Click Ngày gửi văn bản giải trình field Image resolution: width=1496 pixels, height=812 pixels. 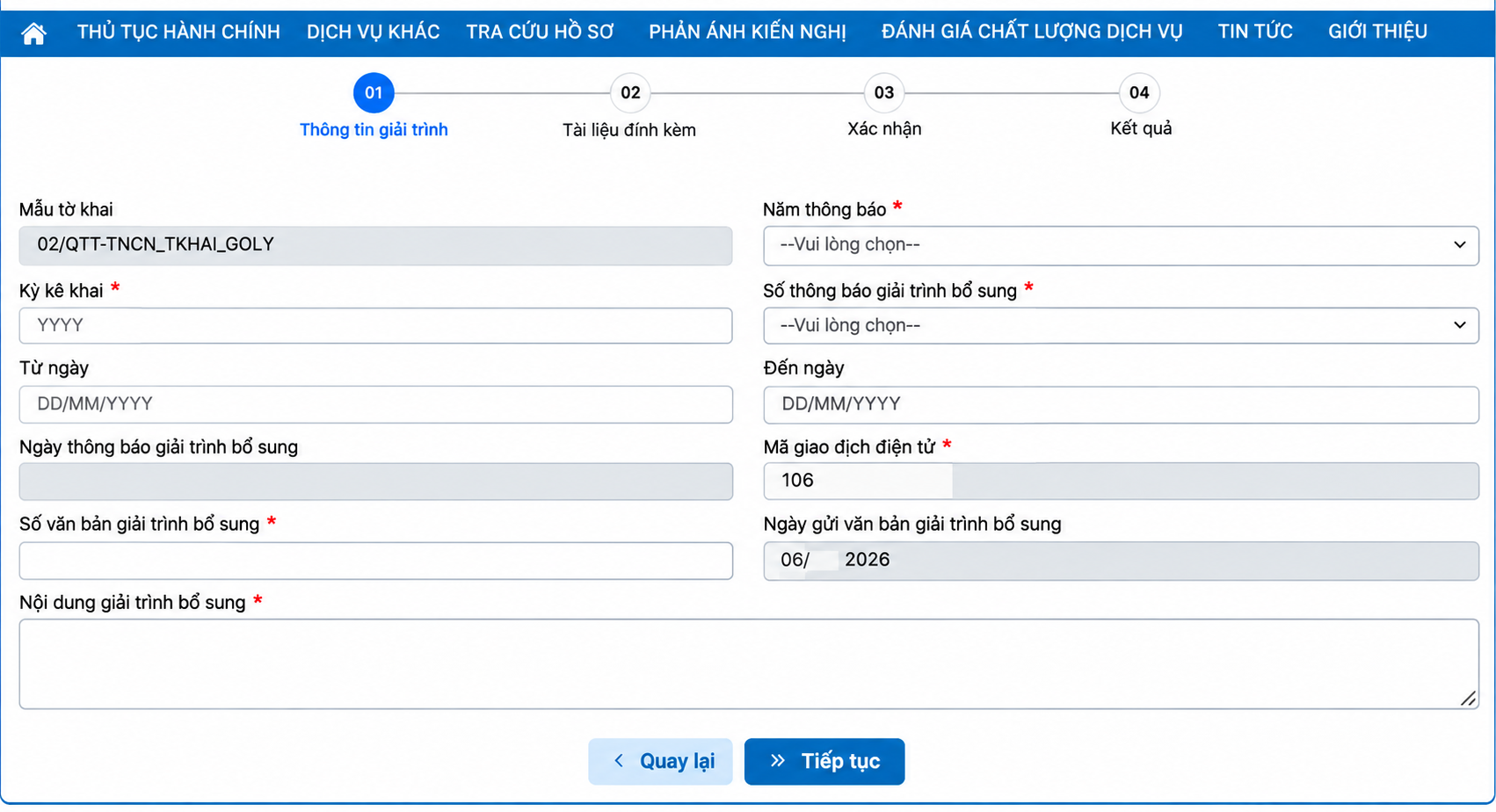coord(1121,561)
